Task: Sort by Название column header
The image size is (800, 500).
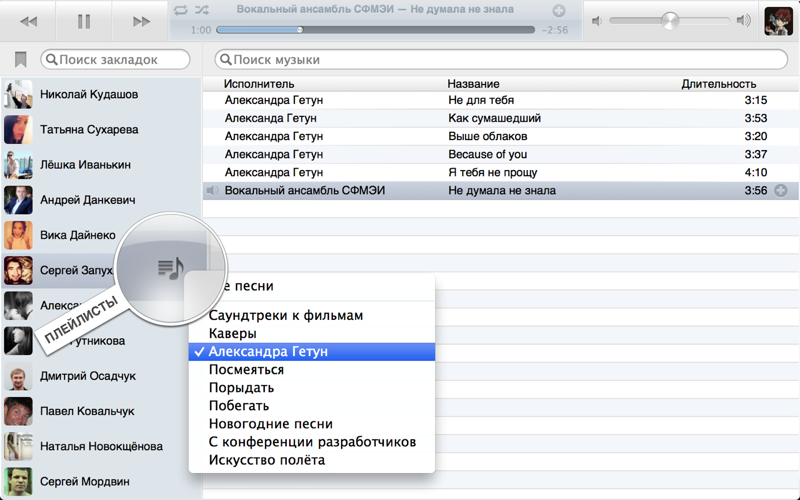Action: click(473, 84)
